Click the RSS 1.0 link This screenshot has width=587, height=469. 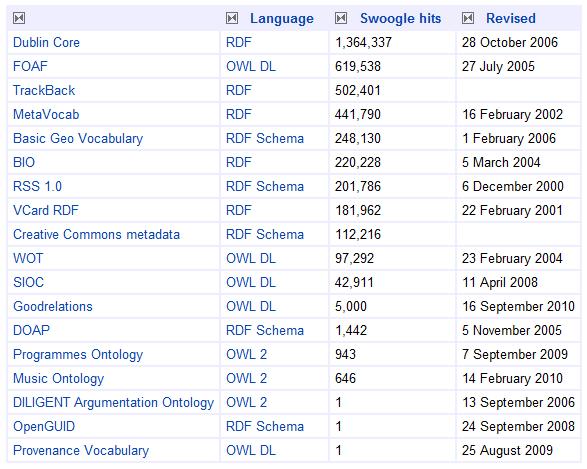[37, 186]
